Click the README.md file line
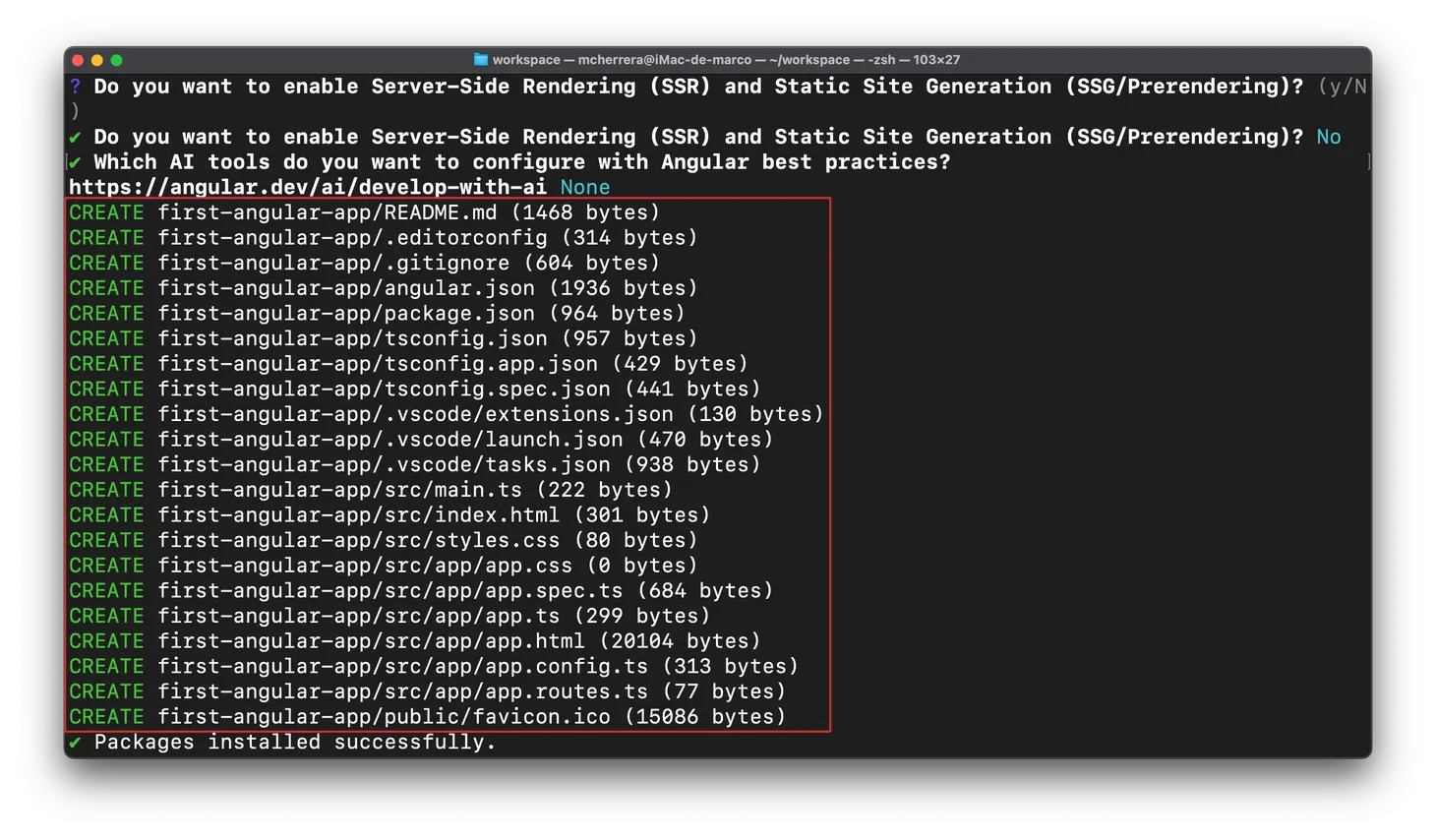The width and height of the screenshot is (1436, 840). click(x=364, y=212)
